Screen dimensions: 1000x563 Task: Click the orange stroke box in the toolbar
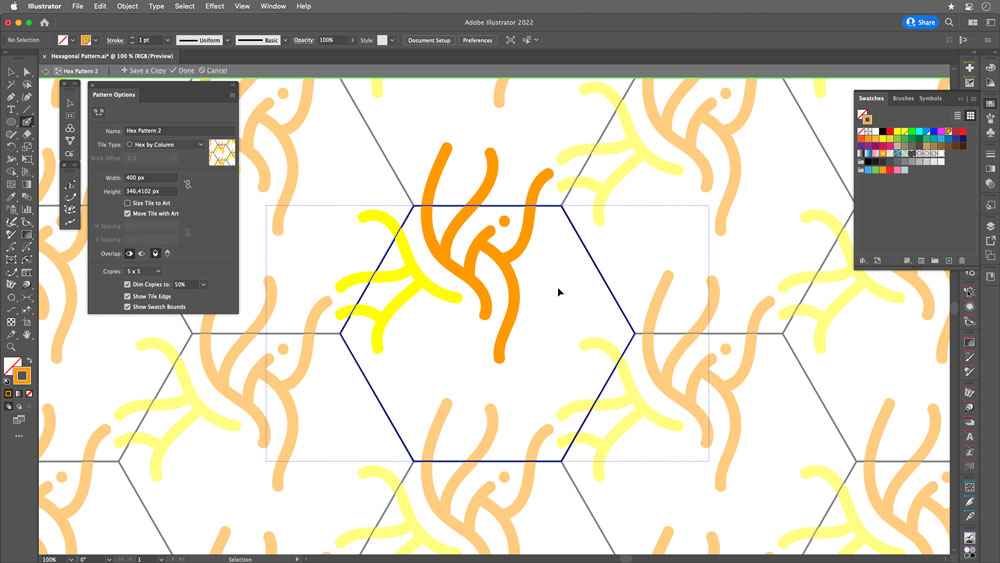pyautogui.click(x=22, y=376)
